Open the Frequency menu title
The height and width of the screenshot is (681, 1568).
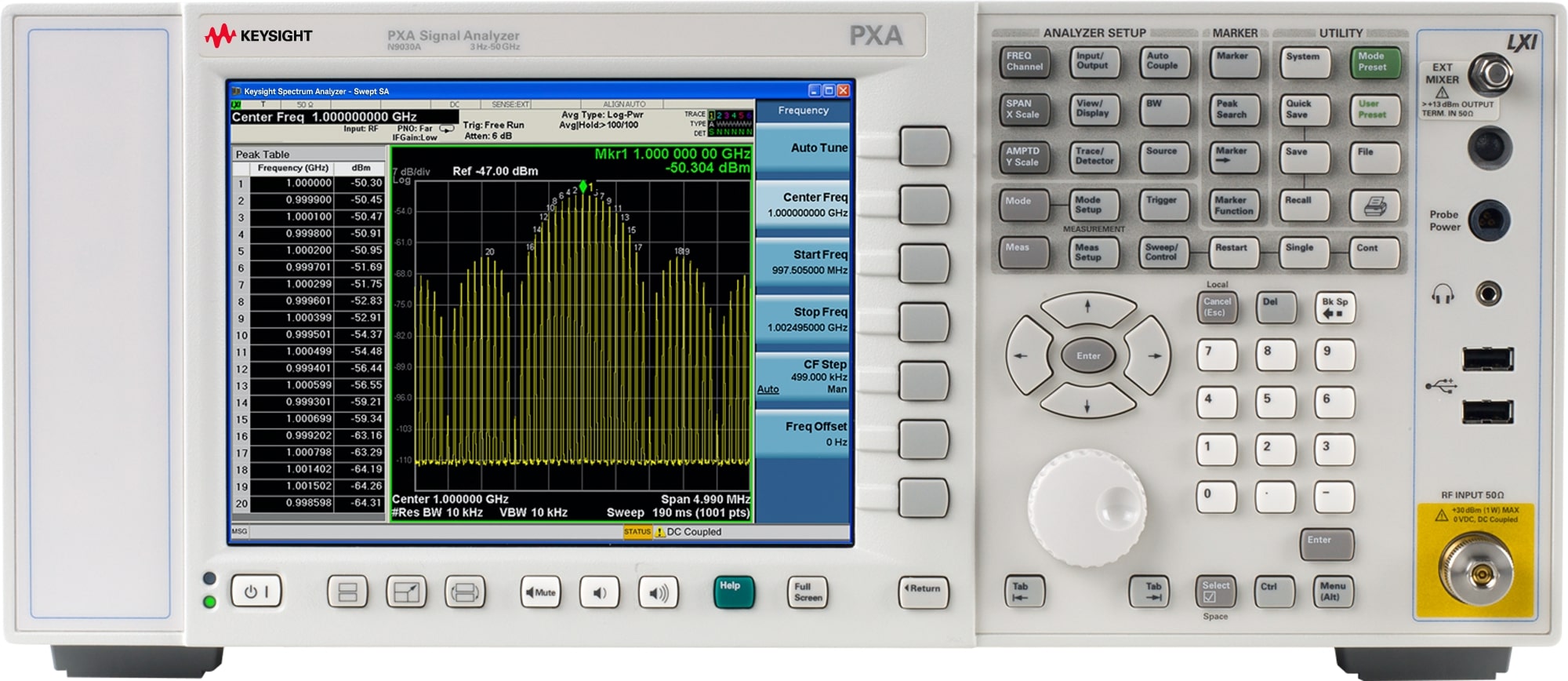pyautogui.click(x=803, y=111)
